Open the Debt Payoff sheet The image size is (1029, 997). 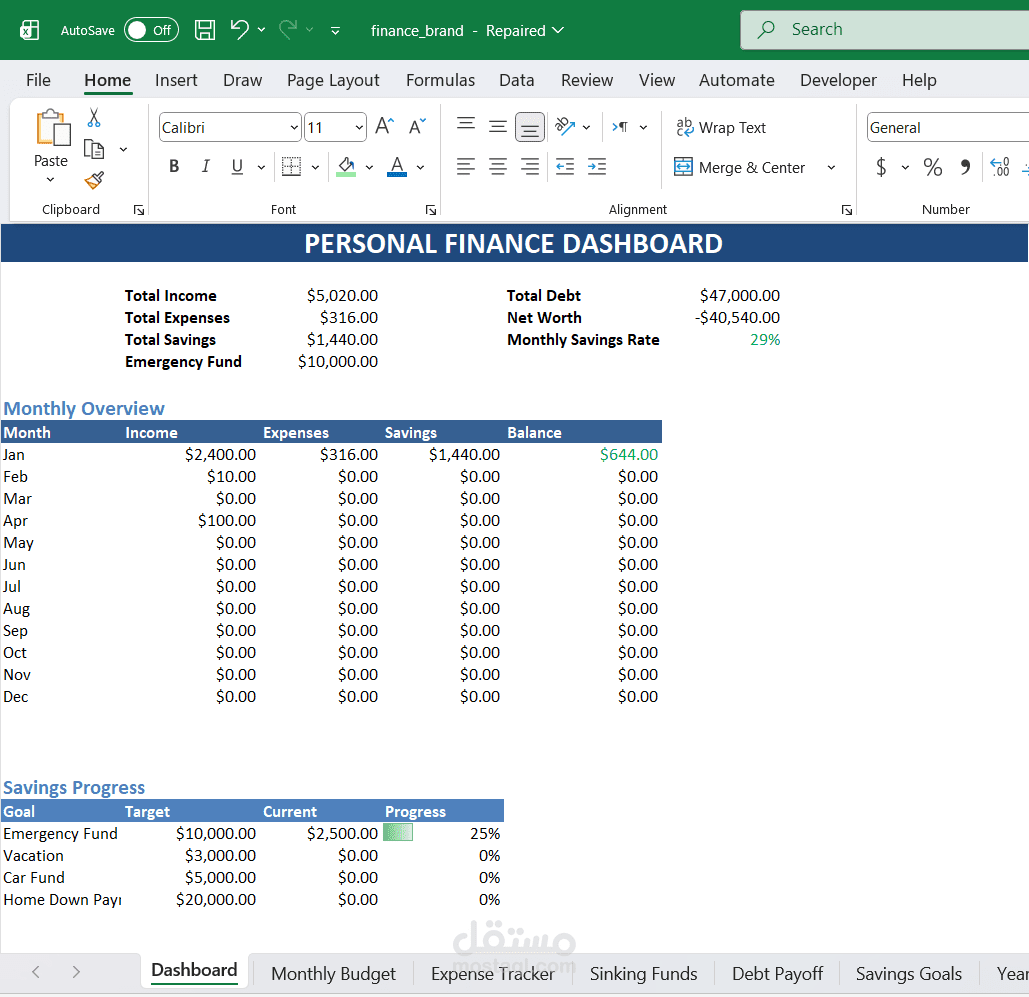[777, 973]
